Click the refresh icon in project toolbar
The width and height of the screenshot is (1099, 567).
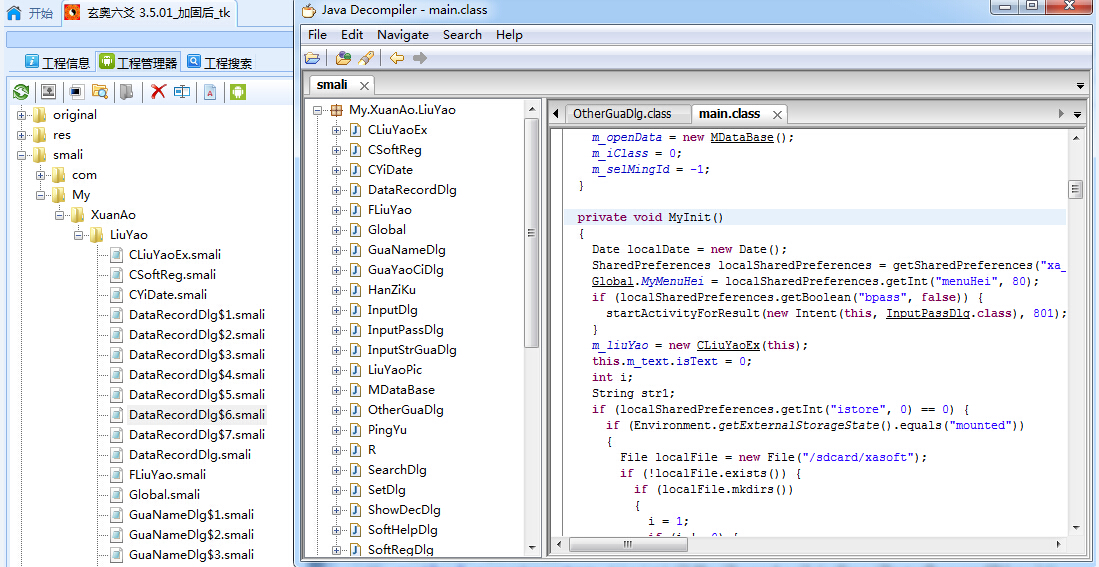(20, 92)
